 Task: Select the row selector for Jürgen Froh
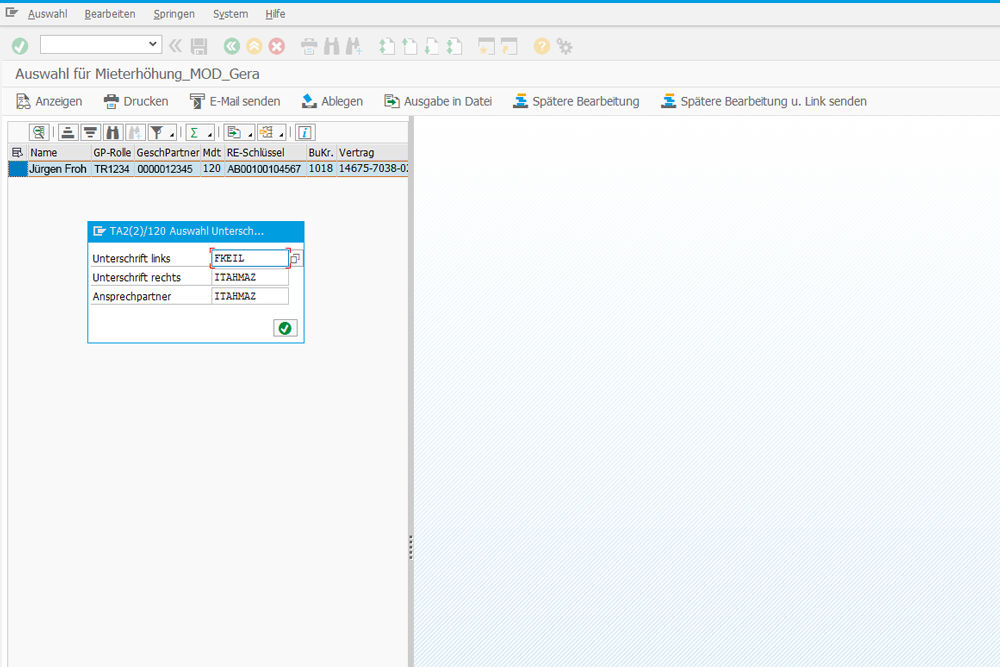[x=17, y=169]
